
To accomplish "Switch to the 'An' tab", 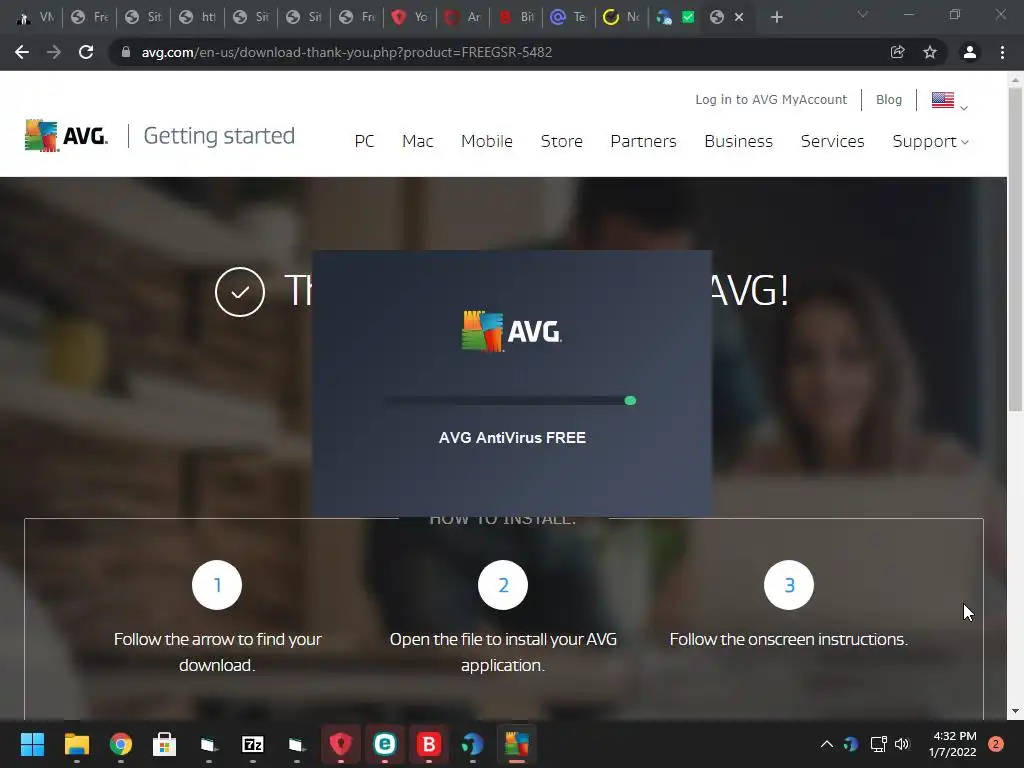I will coord(464,18).
